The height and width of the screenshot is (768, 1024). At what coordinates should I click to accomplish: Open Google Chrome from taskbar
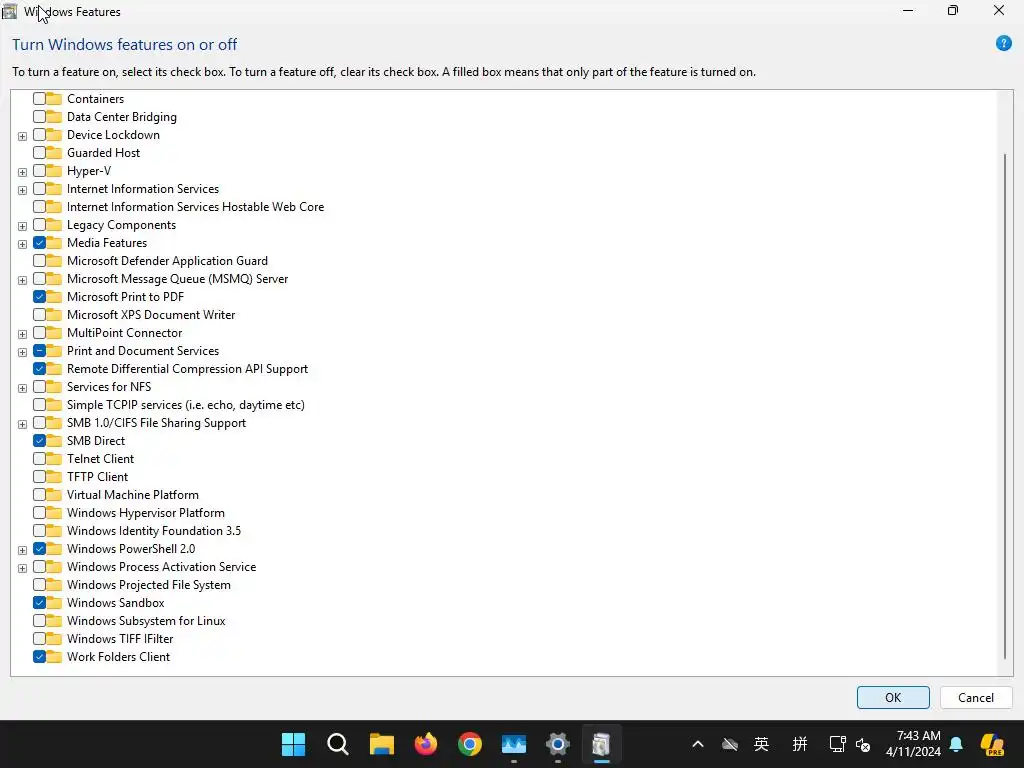click(x=470, y=744)
